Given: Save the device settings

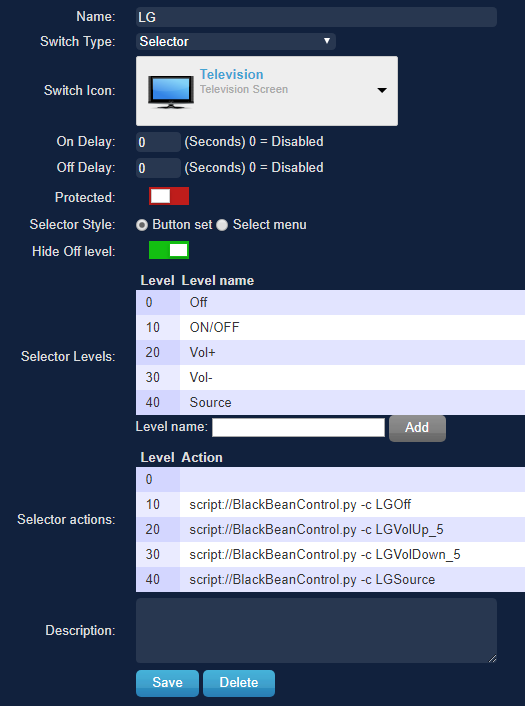Looking at the screenshot, I should 167,683.
